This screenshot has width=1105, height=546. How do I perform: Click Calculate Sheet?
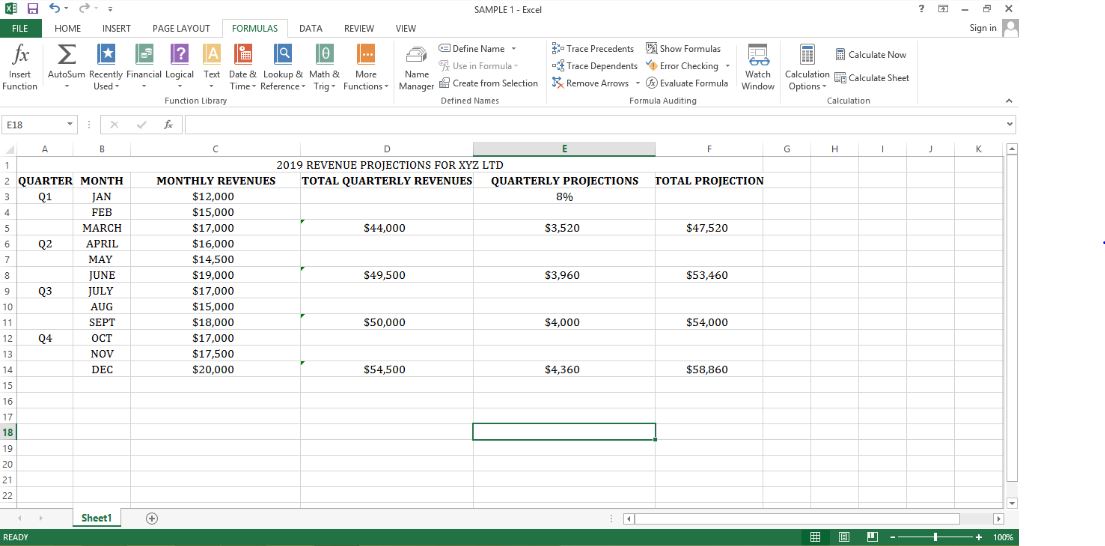point(872,77)
